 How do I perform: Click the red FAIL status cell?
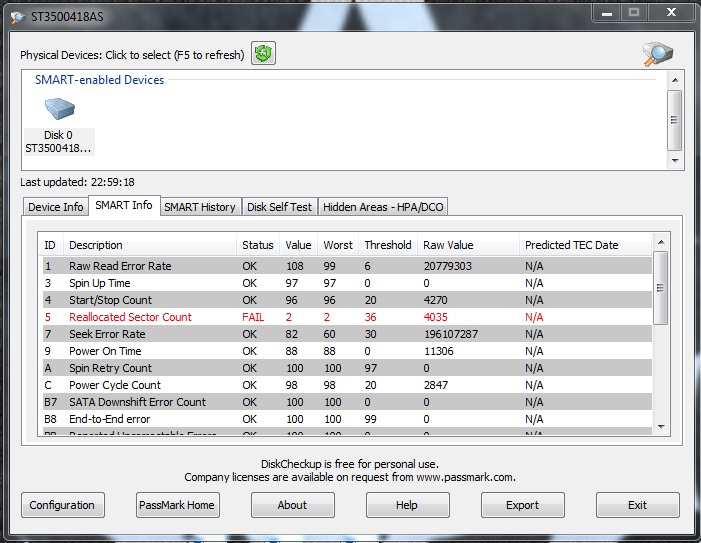coord(253,317)
